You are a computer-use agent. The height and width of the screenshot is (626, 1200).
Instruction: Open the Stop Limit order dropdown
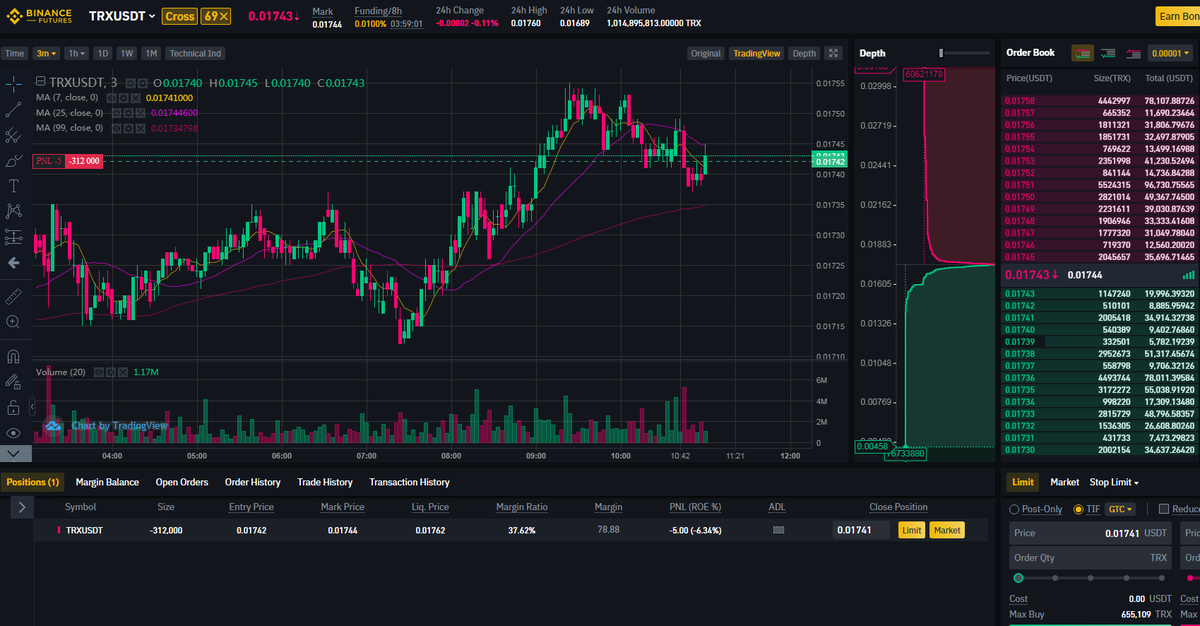pyautogui.click(x=1116, y=482)
